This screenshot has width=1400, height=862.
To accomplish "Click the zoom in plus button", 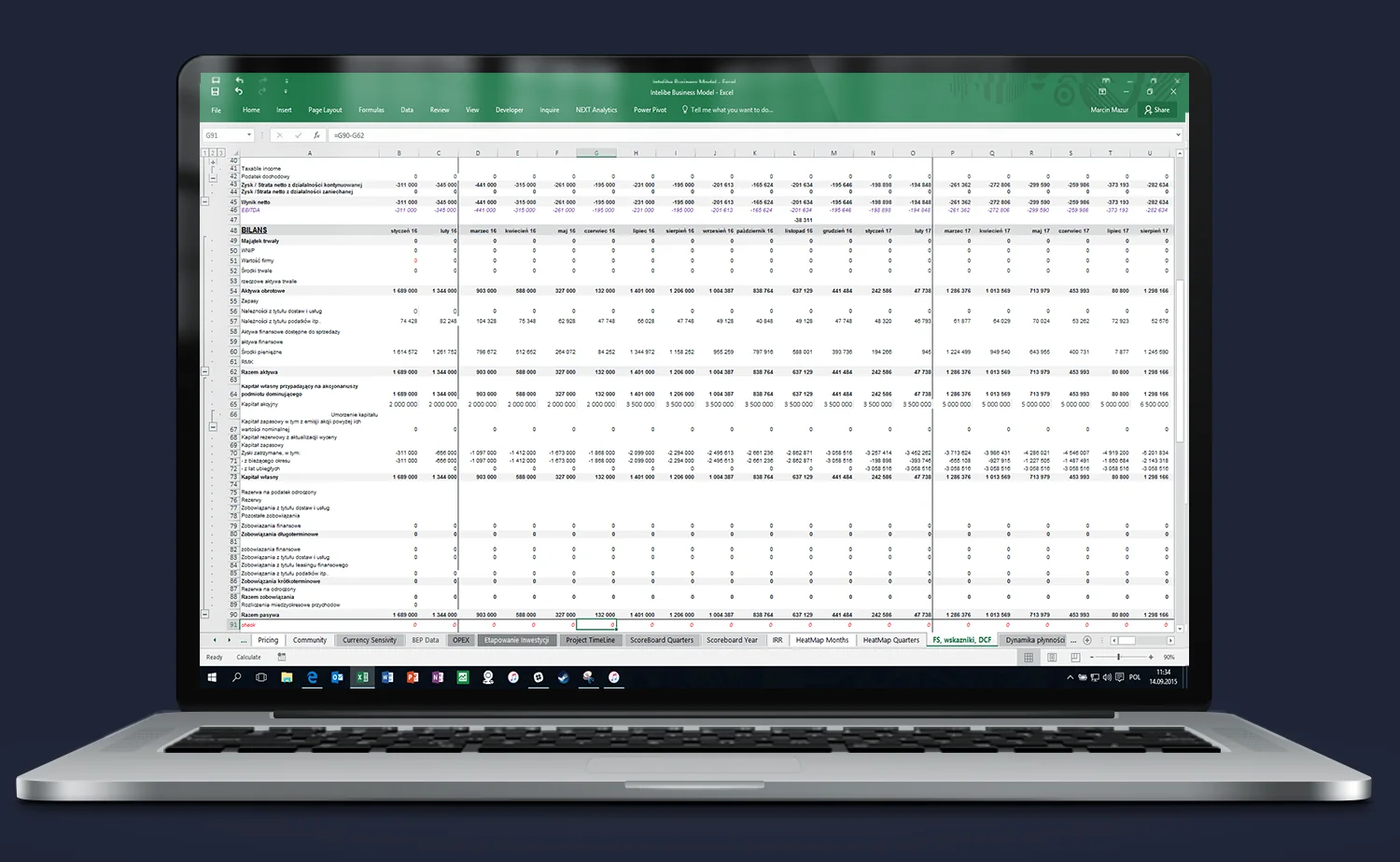I will click(x=1151, y=657).
